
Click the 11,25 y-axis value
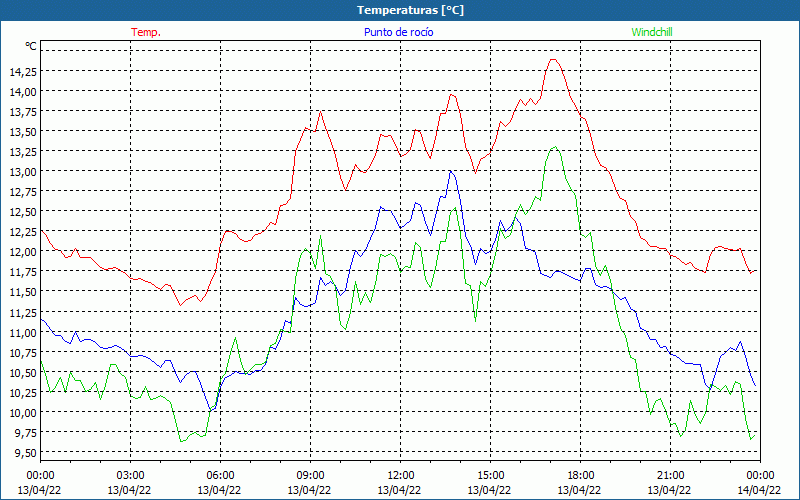pos(23,313)
